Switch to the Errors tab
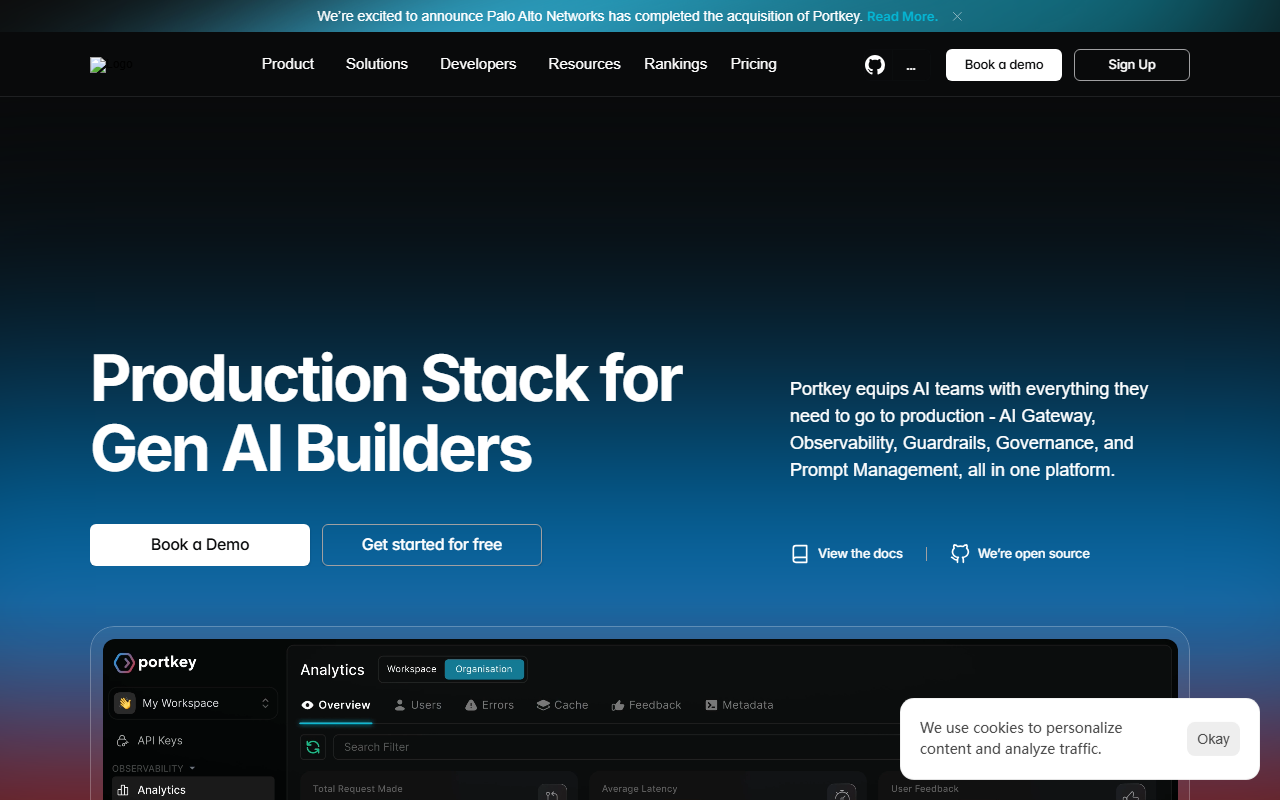 tap(489, 705)
